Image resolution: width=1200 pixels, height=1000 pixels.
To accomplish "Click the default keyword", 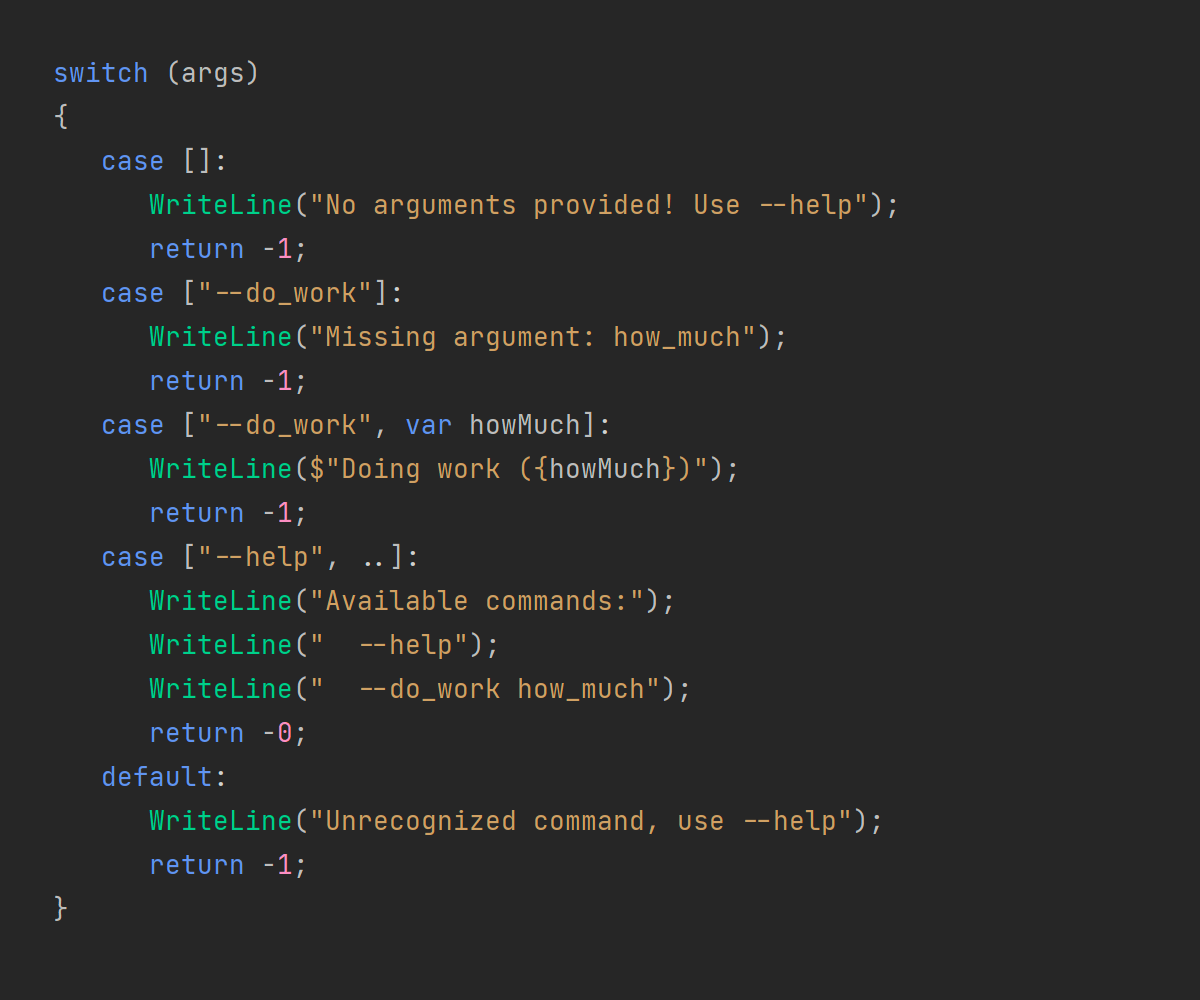I will 157,777.
